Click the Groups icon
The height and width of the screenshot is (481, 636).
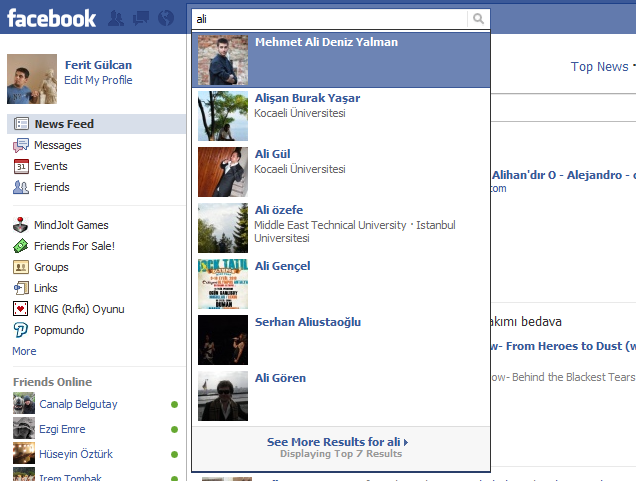click(21, 267)
